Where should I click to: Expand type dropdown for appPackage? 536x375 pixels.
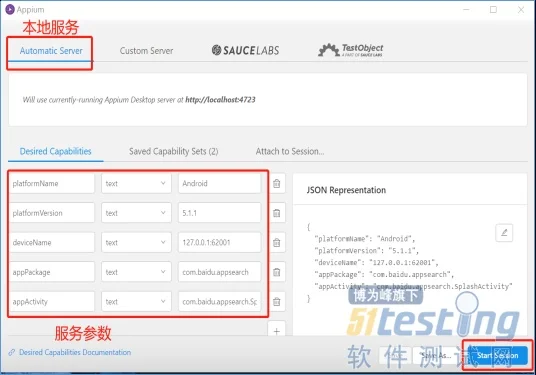[136, 272]
